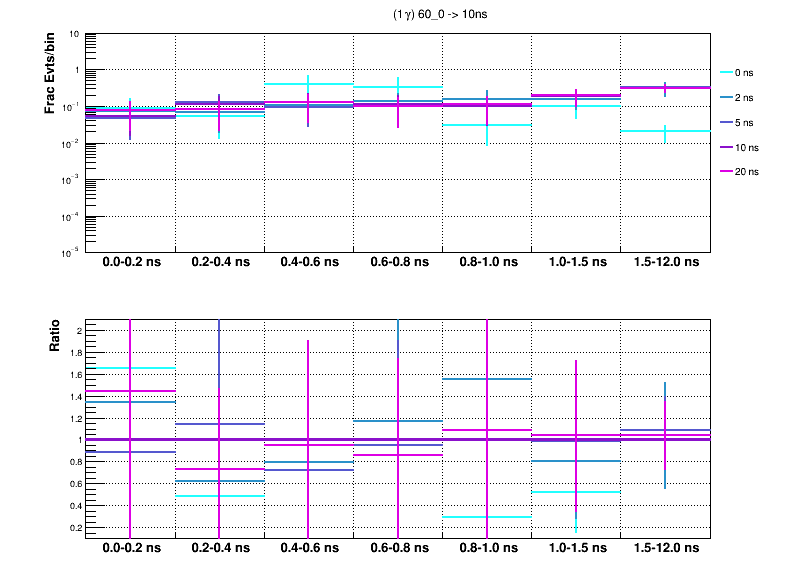
Task: Click the magenta 20 ns legend line swatch
Action: (727, 172)
